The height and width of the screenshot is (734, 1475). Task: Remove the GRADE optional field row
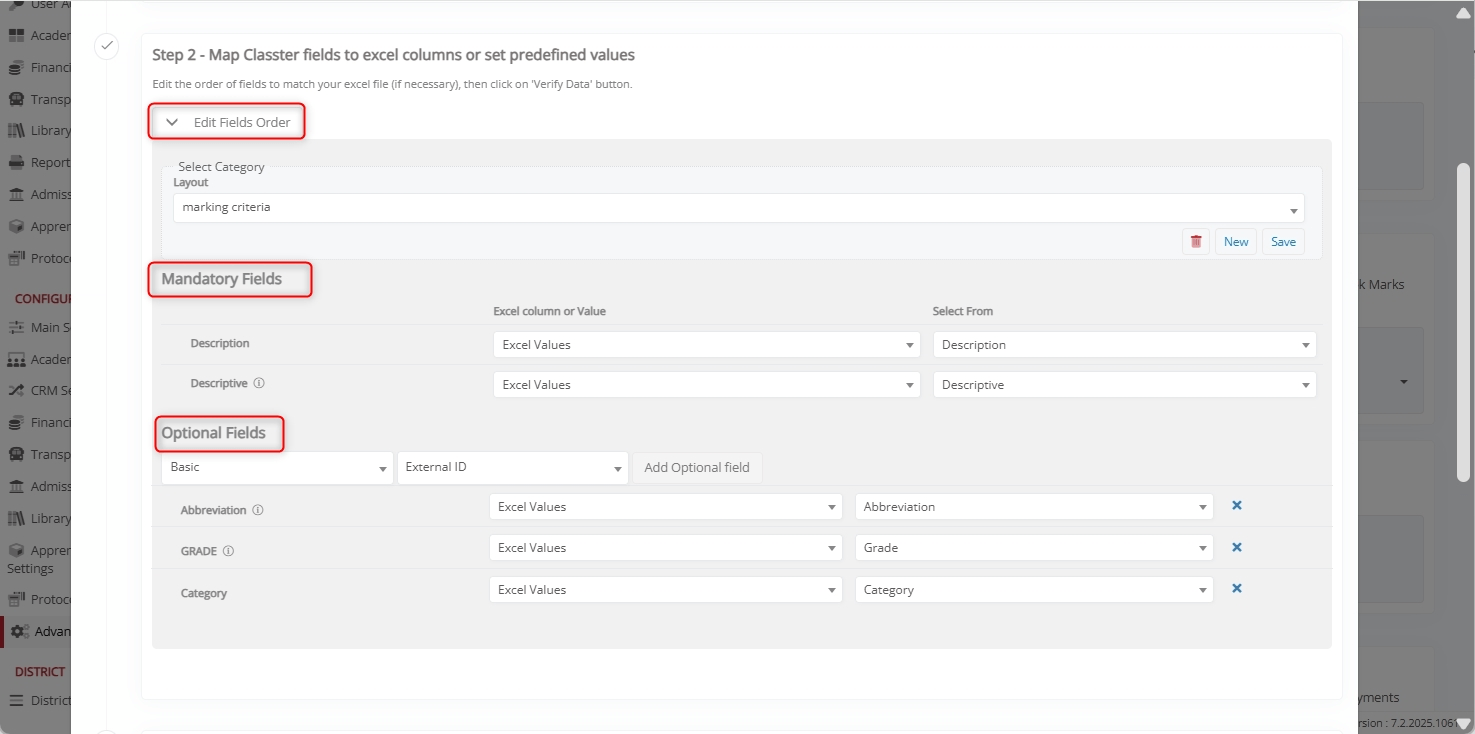tap(1236, 548)
